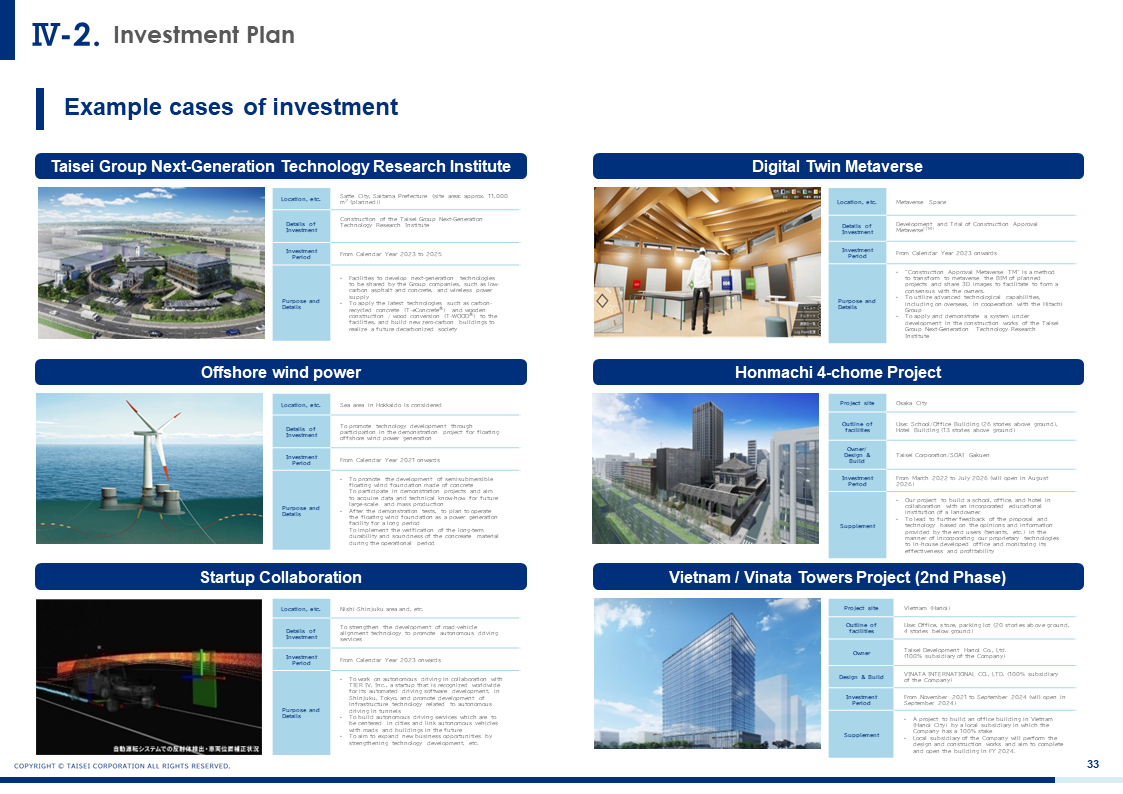Image resolution: width=1123 pixels, height=794 pixels.
Task: Select the "Osaka City" value
Action: pos(912,403)
